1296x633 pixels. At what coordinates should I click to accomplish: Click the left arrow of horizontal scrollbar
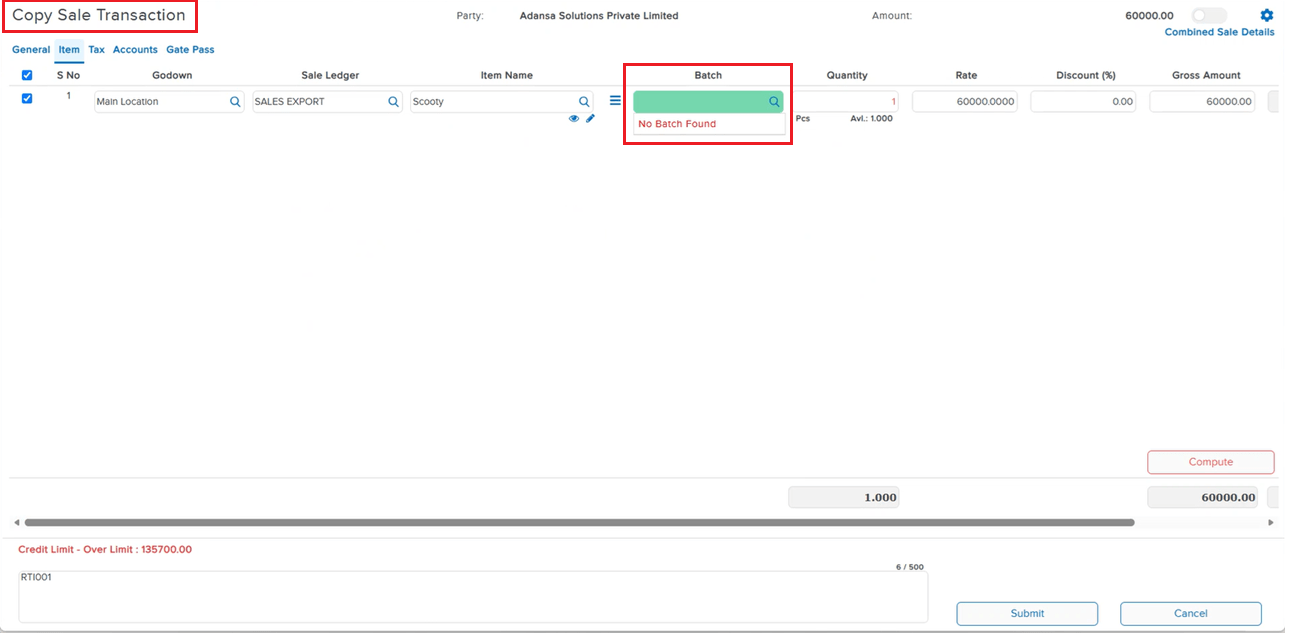16,522
